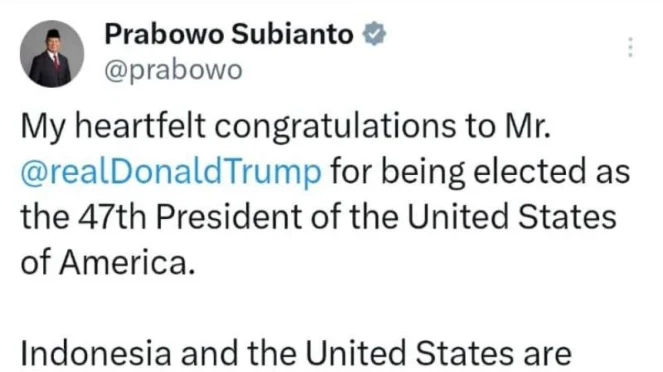Click the word 'heartfelt' in the tweet
Screen dimensions: 663x372
point(140,126)
